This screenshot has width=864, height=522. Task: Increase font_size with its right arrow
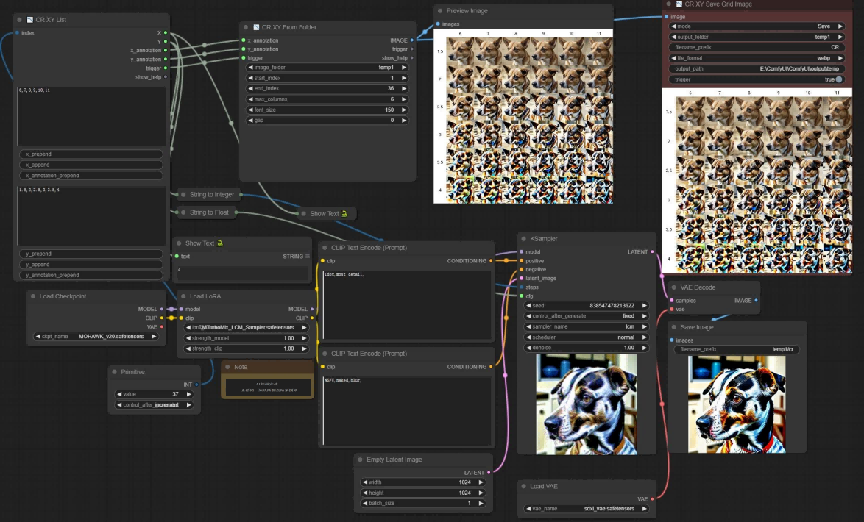point(404,110)
